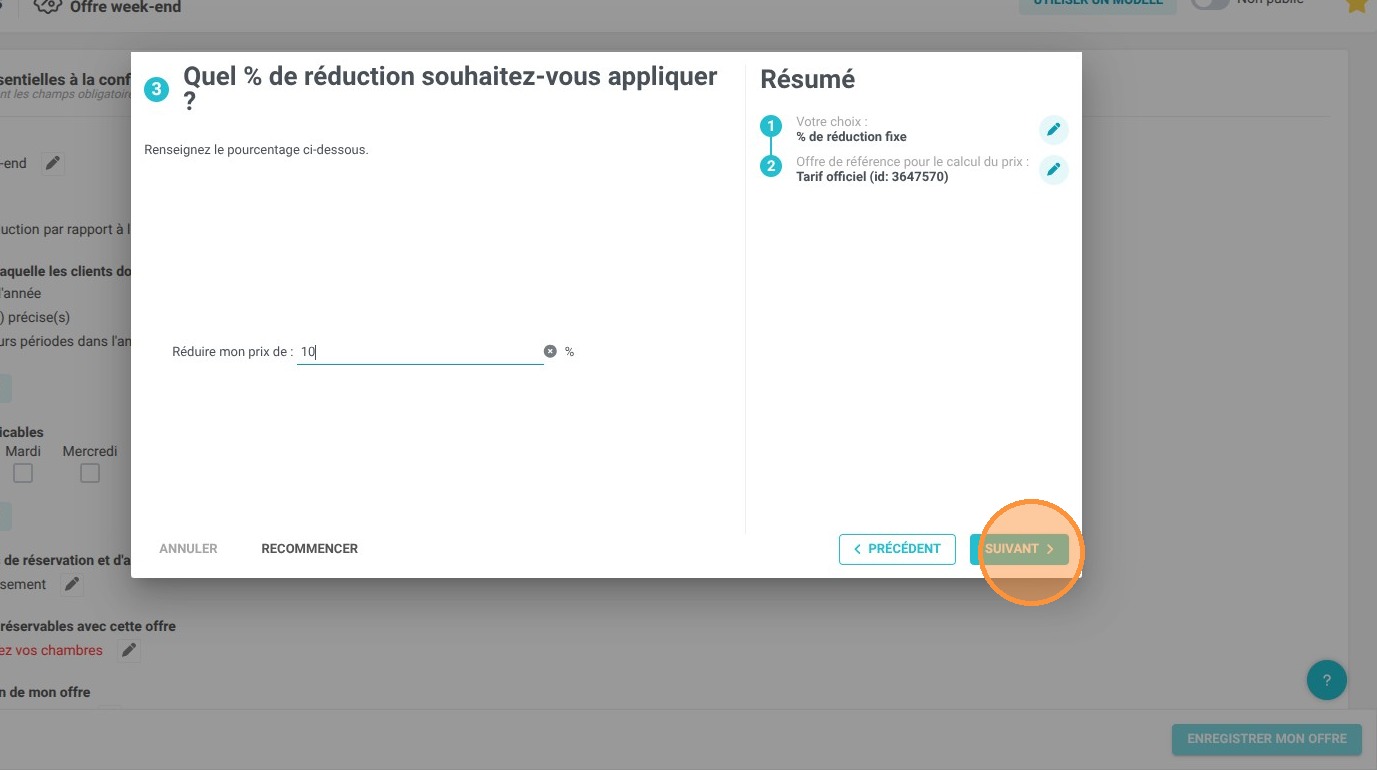The image size is (1377, 770).
Task: Click 'Renseignez le pourcentage ci-dessous' text
Action: click(256, 150)
